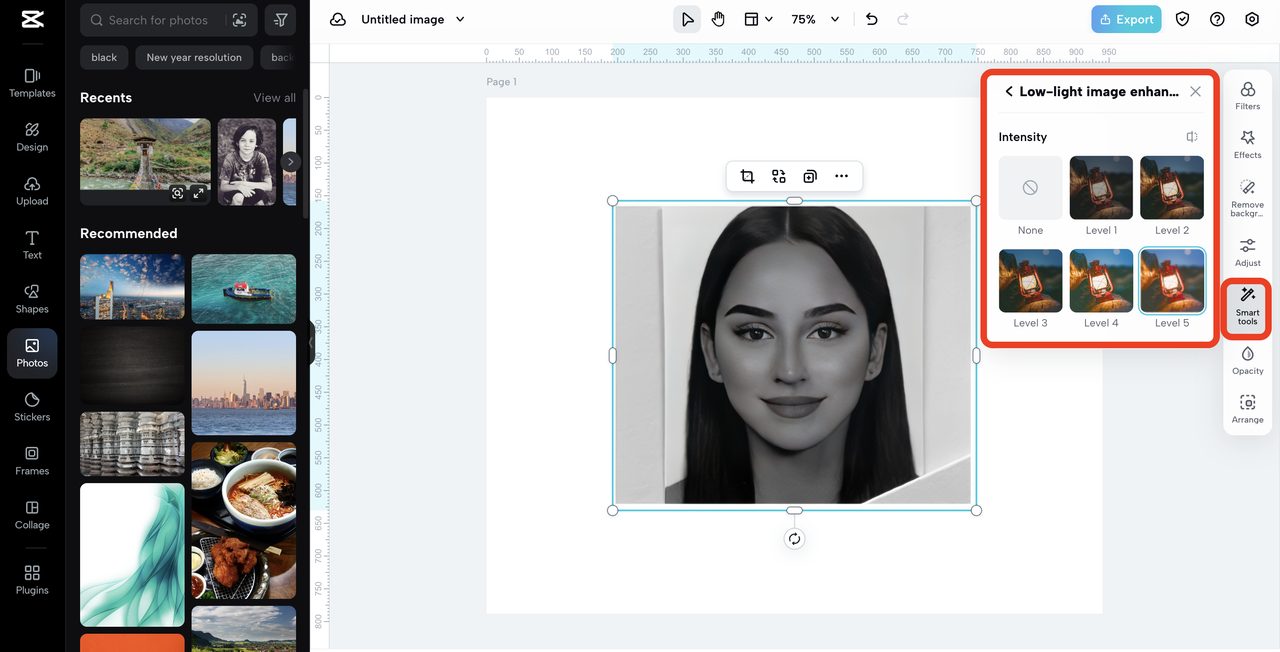Open the Stickers sidebar panel
The image size is (1280, 652).
32,407
